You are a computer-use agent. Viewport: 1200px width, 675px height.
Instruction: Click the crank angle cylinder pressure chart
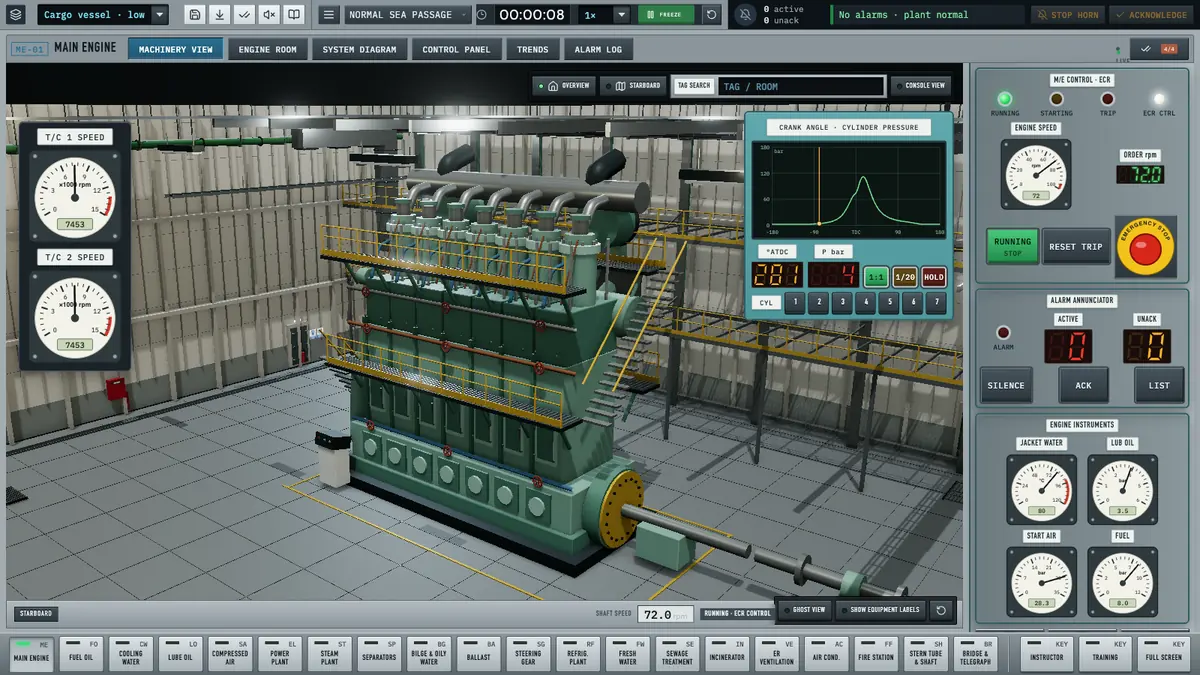848,189
